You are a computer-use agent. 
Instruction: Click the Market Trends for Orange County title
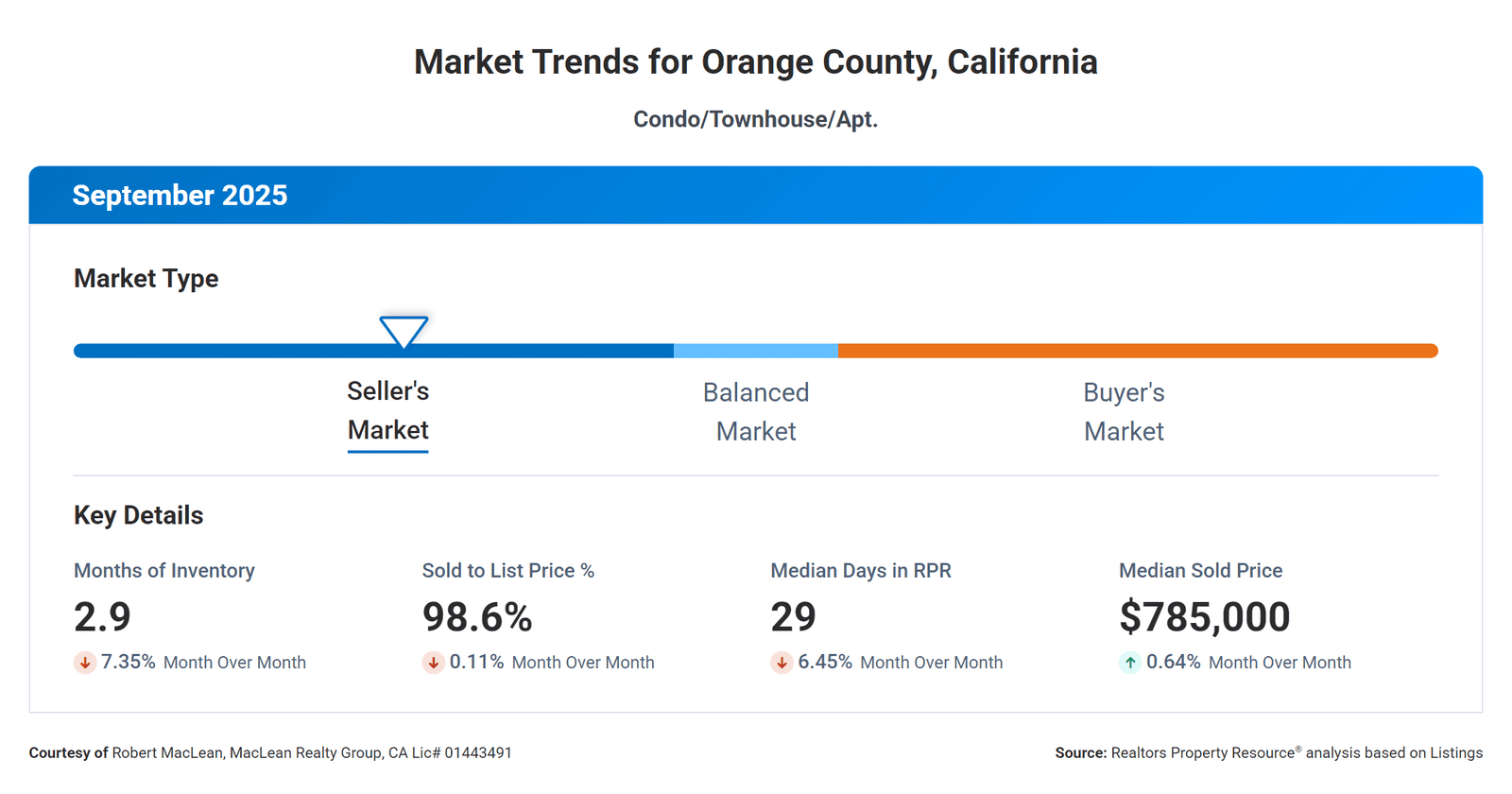click(755, 62)
